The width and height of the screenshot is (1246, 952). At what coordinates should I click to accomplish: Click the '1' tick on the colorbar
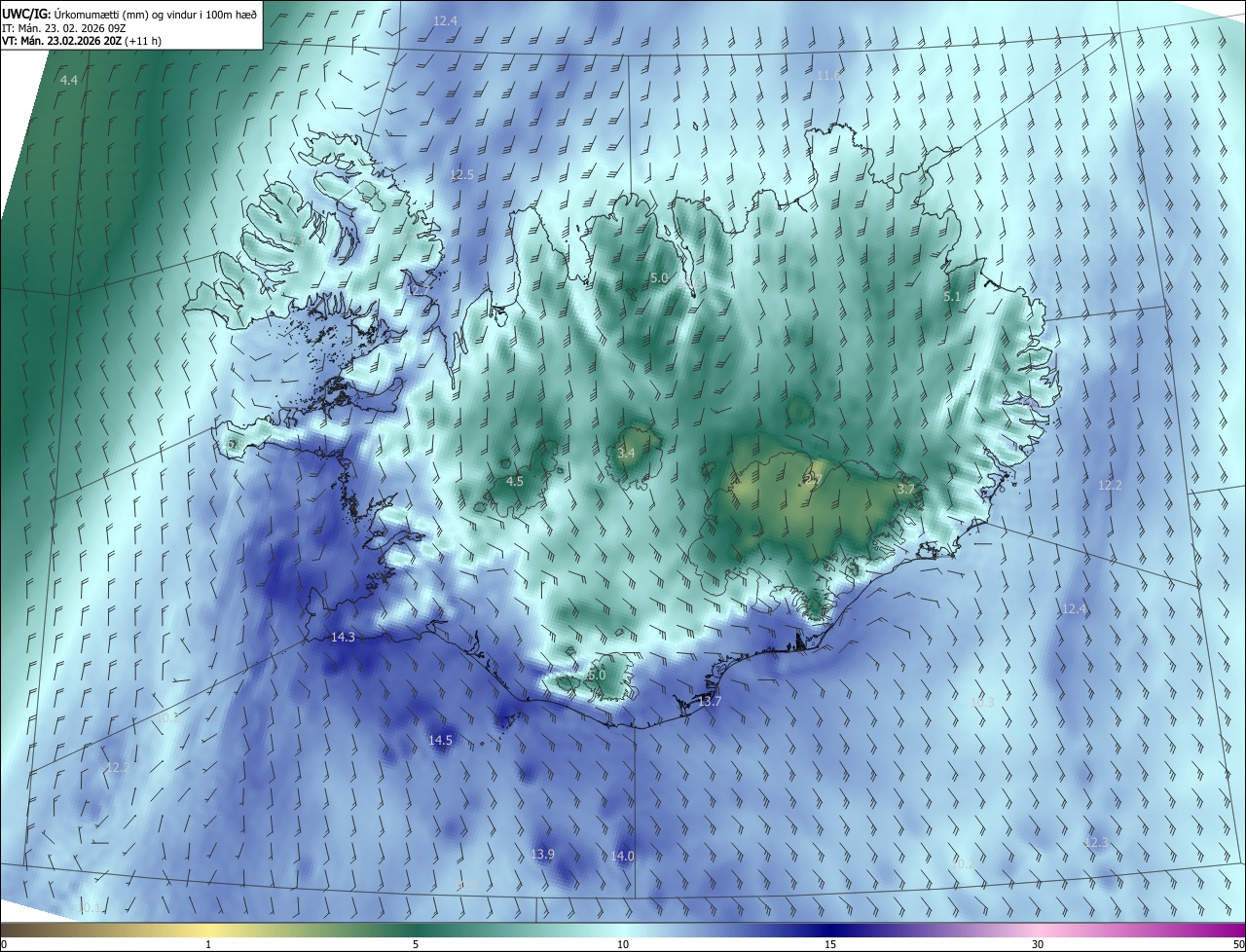pos(208,944)
